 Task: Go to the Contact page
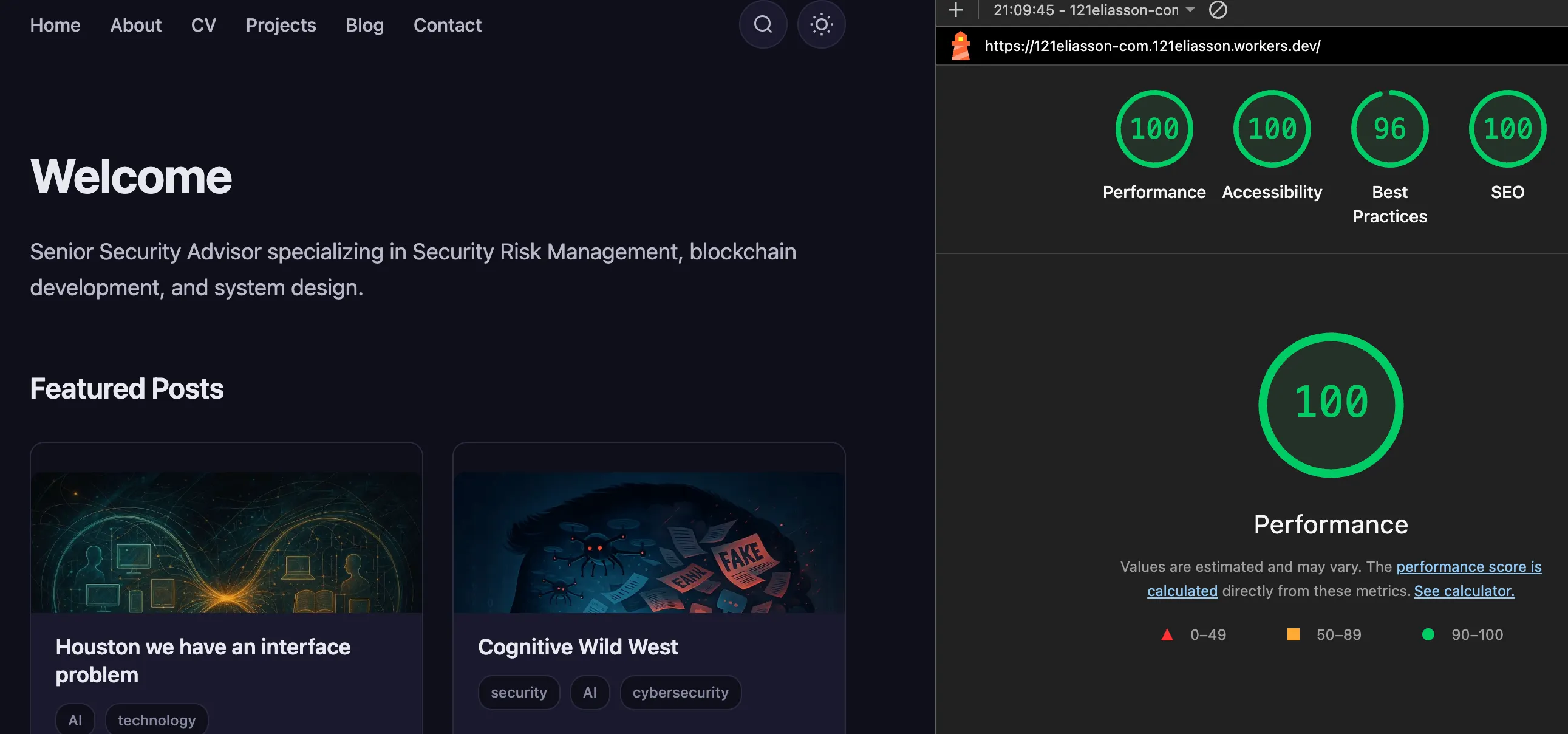[448, 25]
